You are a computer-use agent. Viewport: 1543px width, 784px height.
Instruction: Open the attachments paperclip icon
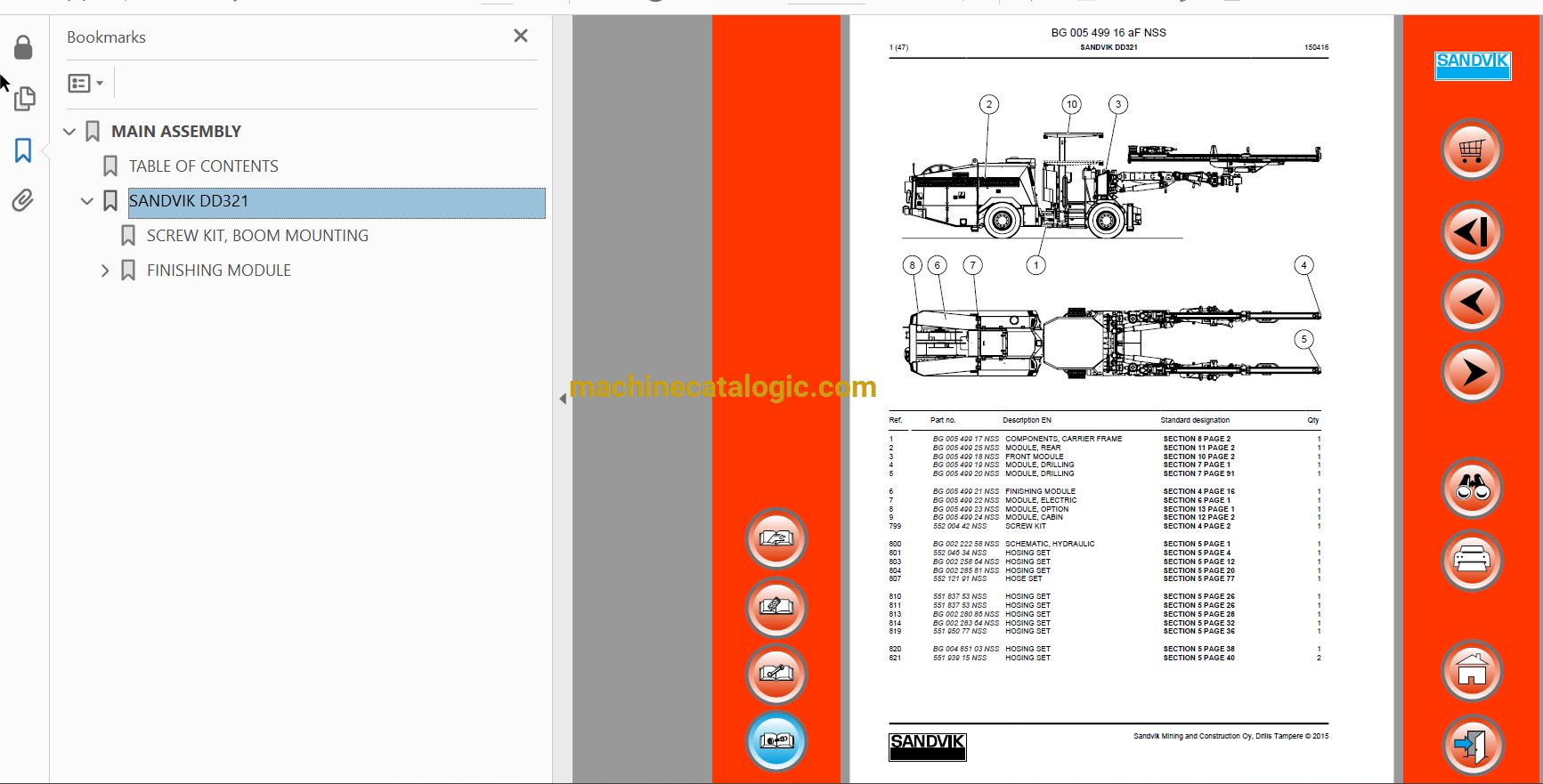click(23, 200)
